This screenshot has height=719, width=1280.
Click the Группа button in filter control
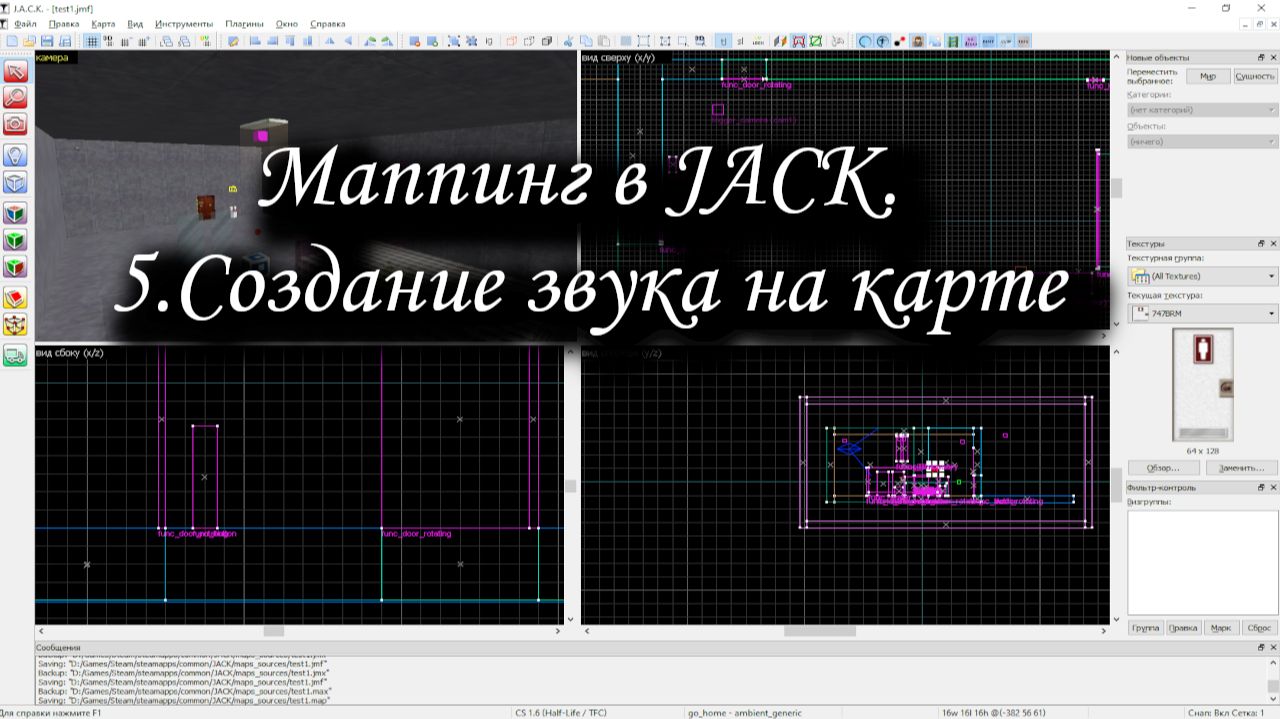[1145, 628]
